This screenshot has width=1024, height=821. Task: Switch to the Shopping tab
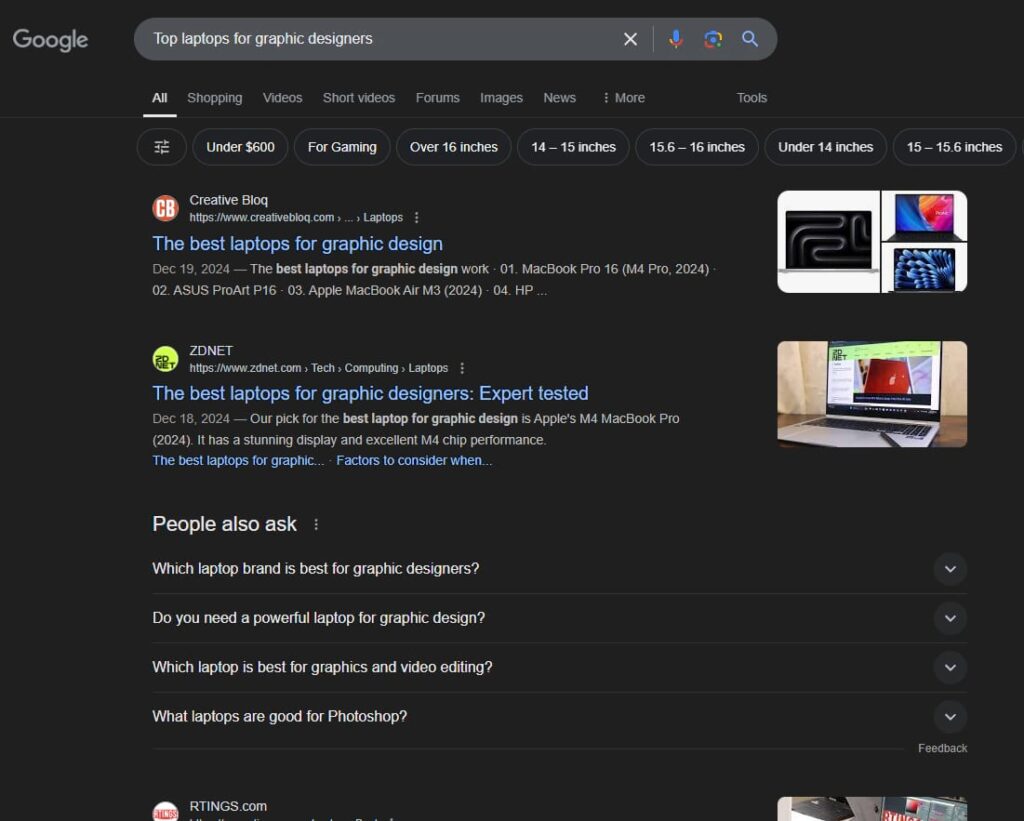click(x=215, y=98)
